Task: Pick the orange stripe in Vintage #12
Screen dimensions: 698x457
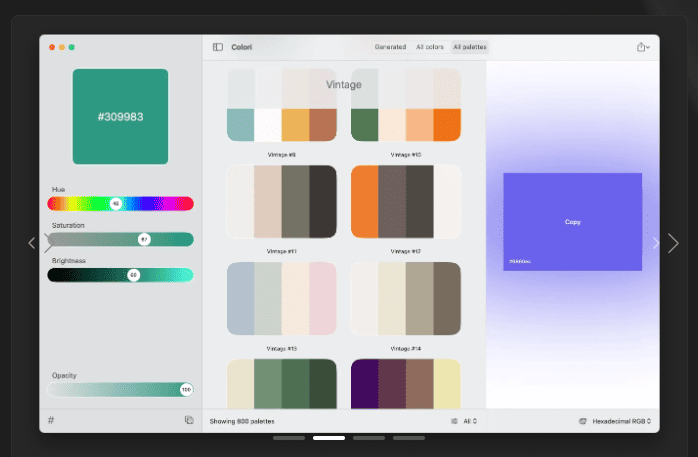Action: (365, 202)
